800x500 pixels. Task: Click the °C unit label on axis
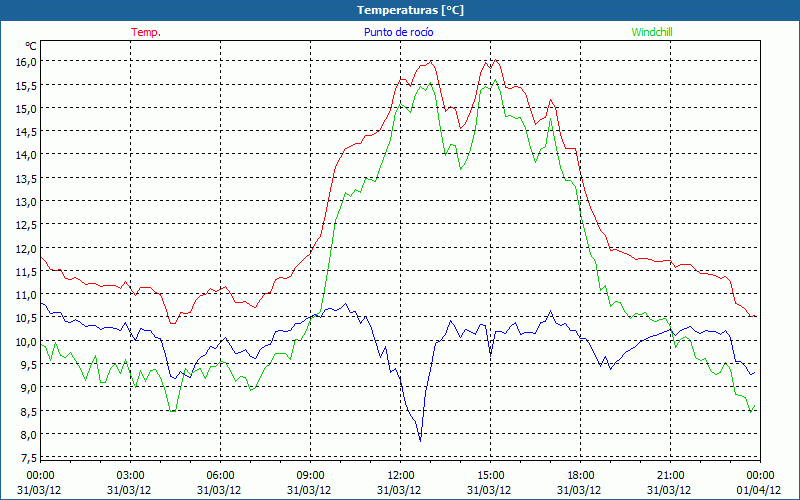click(x=31, y=46)
